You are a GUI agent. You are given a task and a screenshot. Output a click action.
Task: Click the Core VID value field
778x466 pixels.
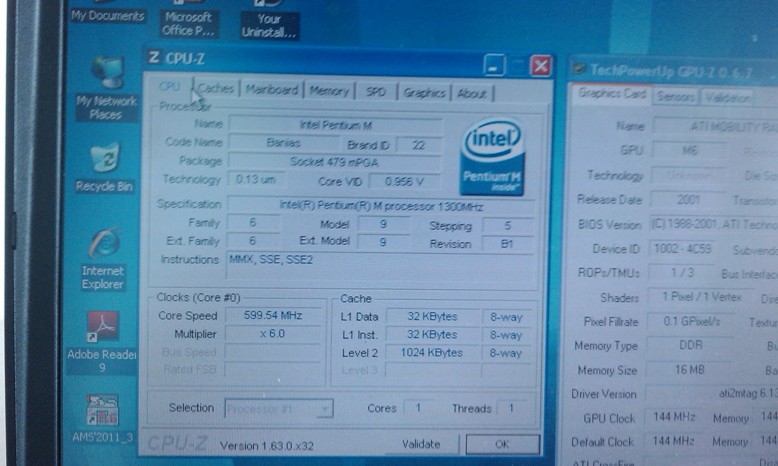pos(404,182)
